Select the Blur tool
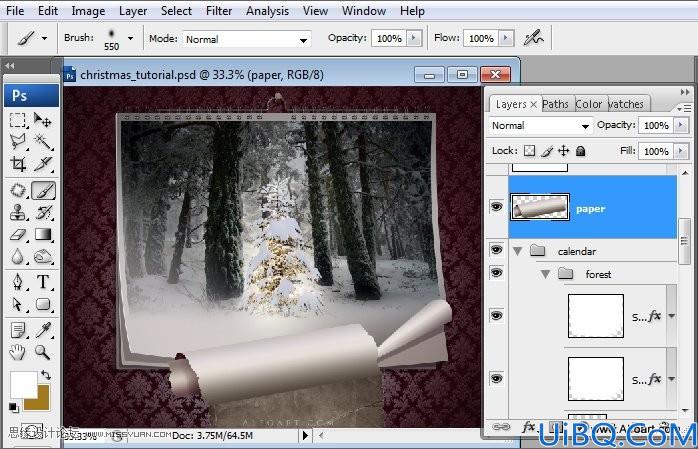698x449 pixels. [x=18, y=257]
